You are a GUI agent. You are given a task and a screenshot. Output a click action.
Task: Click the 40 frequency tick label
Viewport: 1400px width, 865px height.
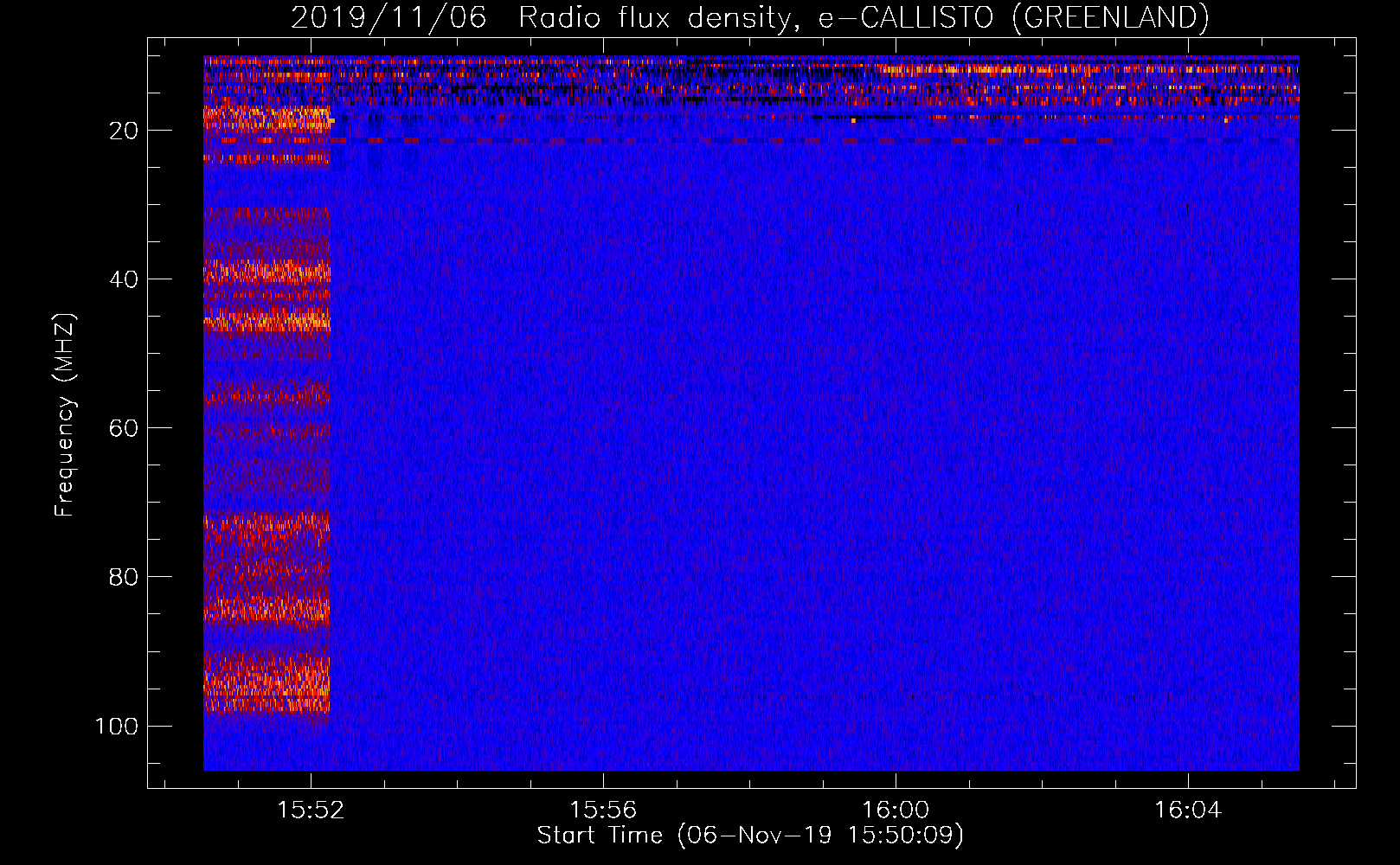(124, 279)
